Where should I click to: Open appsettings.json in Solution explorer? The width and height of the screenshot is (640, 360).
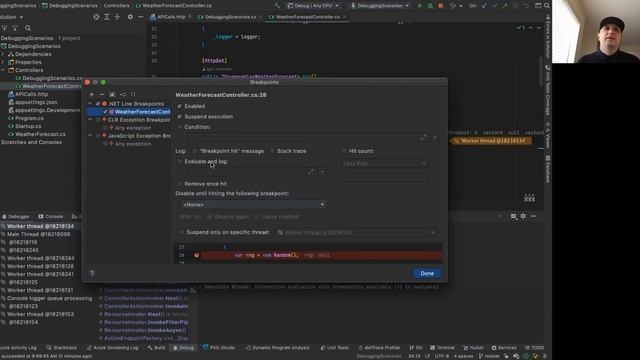(x=36, y=102)
